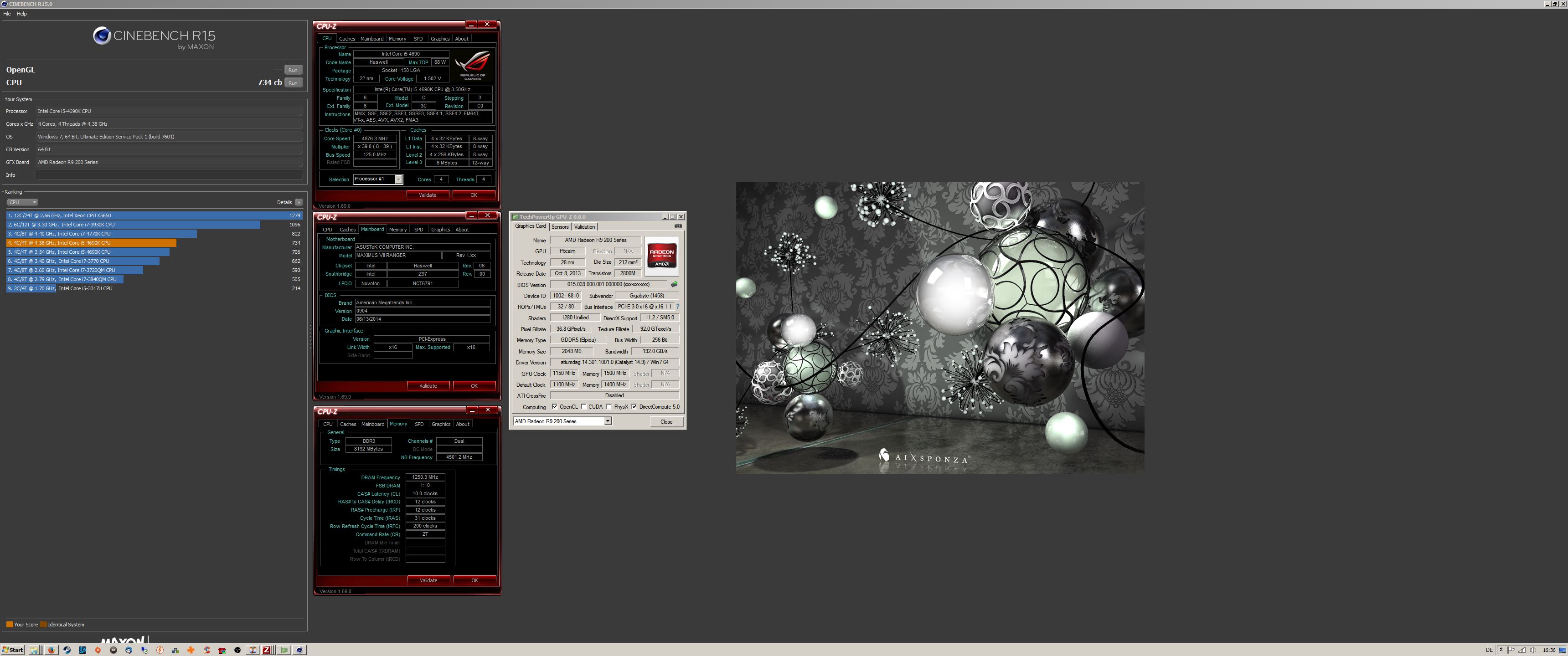Click the DE language indicator
Screen dimensions: 1568x656
pos(1490,650)
